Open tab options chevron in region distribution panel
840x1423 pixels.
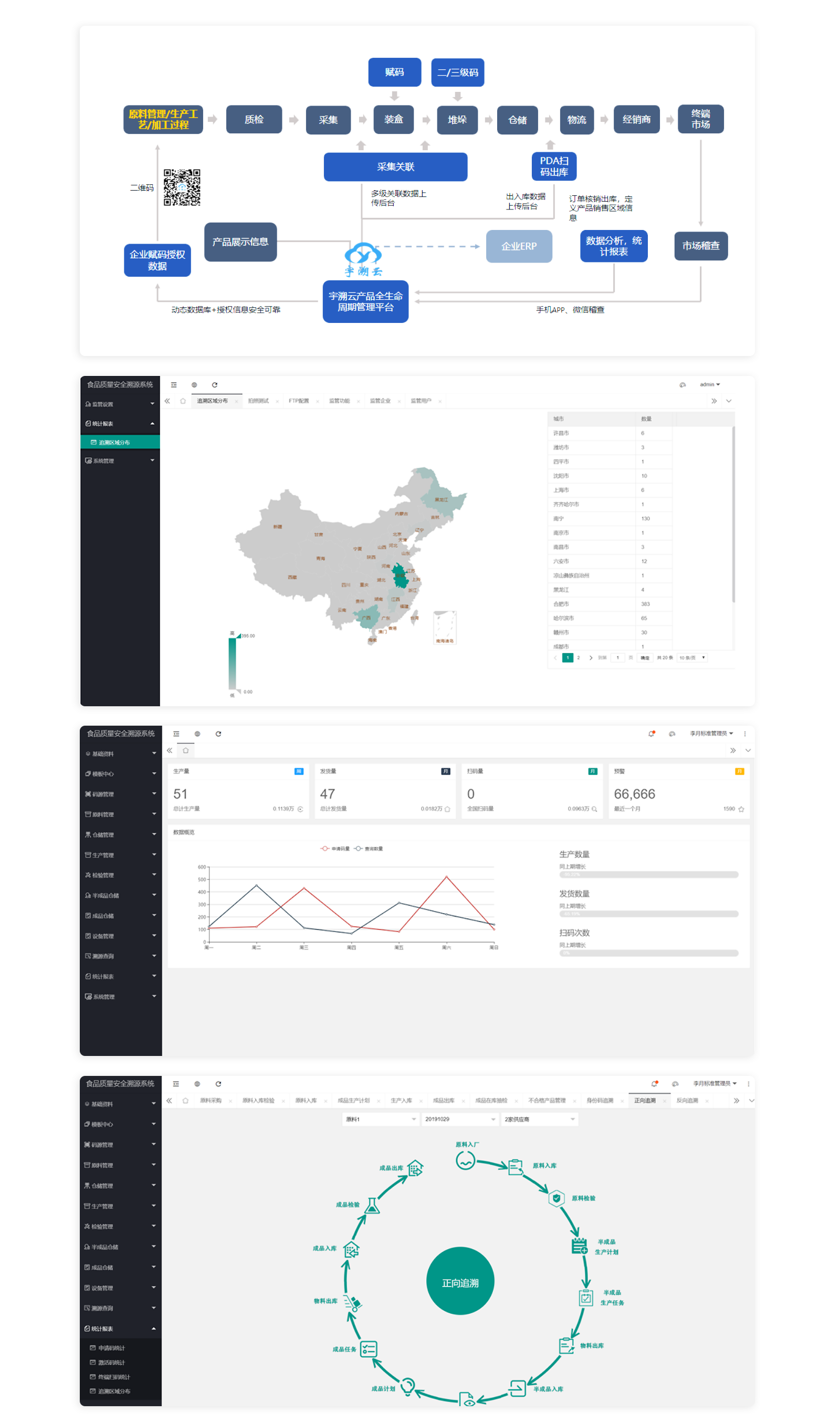pos(729,401)
